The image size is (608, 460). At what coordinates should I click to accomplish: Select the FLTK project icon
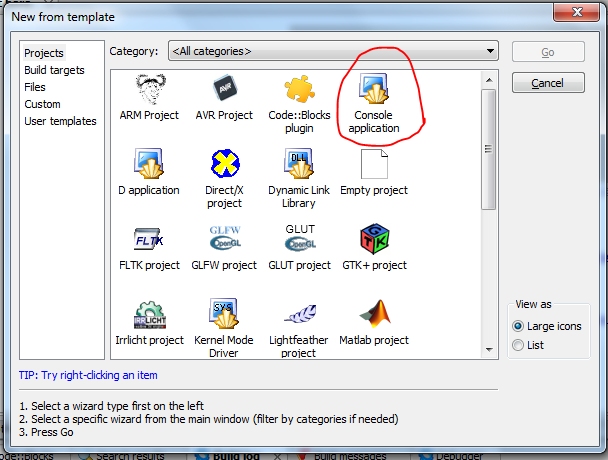[x=149, y=240]
